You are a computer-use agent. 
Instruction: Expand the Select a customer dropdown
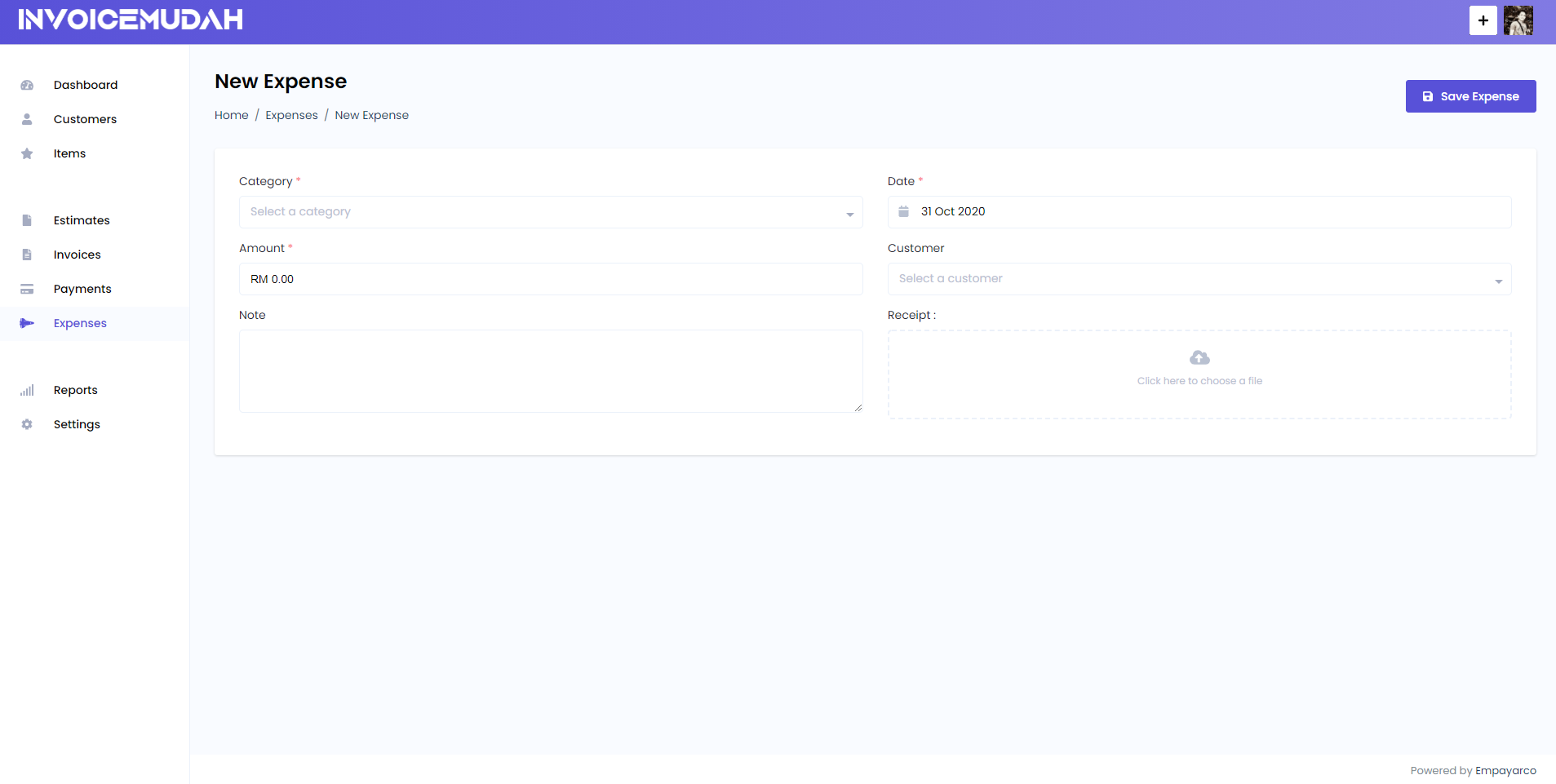(x=1199, y=279)
